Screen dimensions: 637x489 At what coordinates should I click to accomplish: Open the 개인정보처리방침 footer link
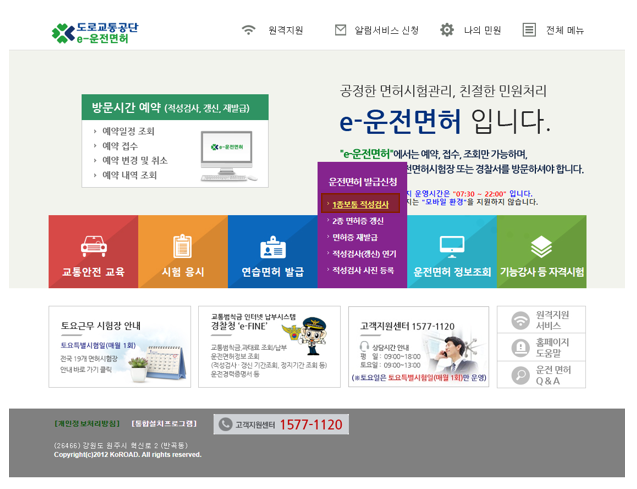tap(87, 424)
